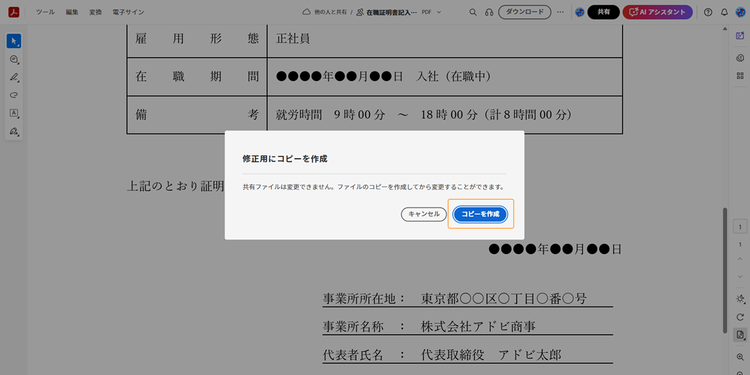This screenshot has width=750, height=375.
Task: Click the 代表取締役 アドビ太郎 text
Action: point(491,355)
